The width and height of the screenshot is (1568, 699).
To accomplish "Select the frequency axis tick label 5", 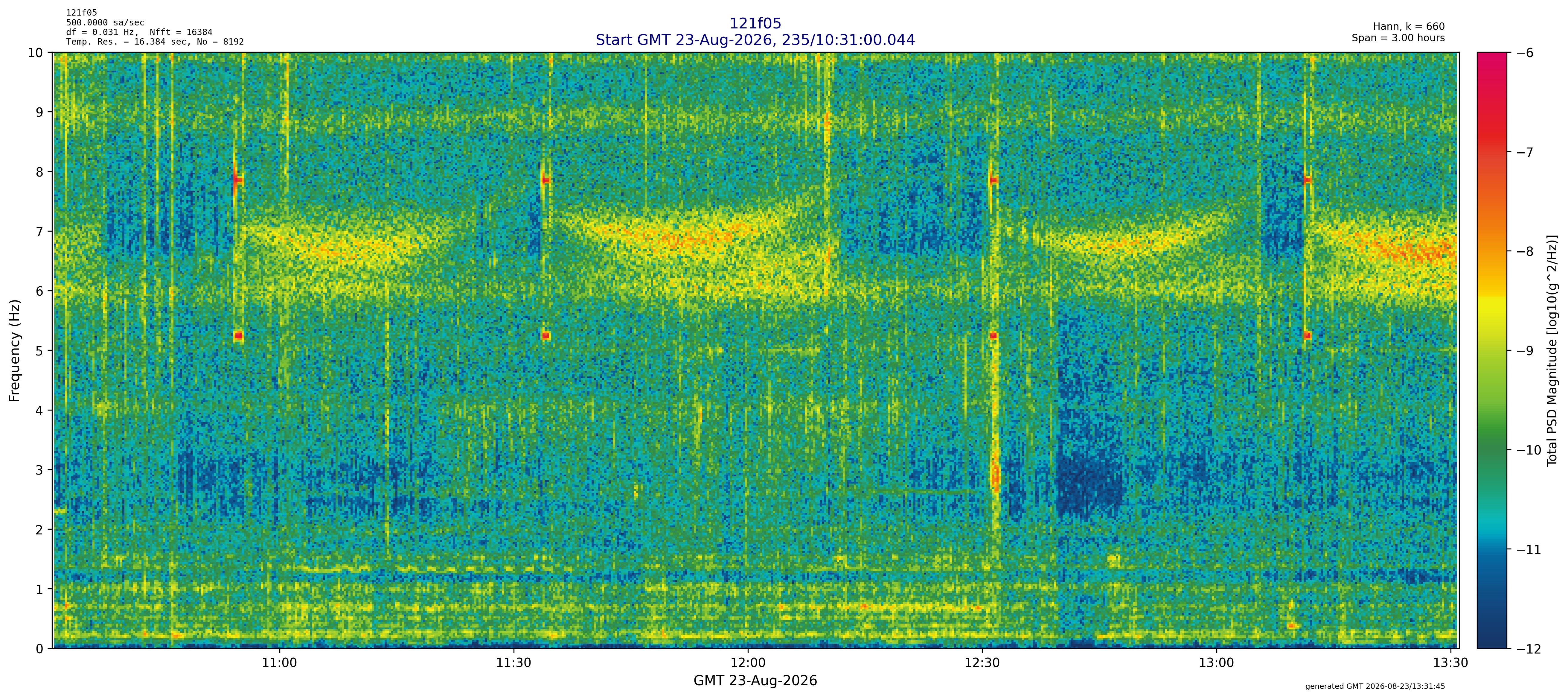I will [39, 351].
